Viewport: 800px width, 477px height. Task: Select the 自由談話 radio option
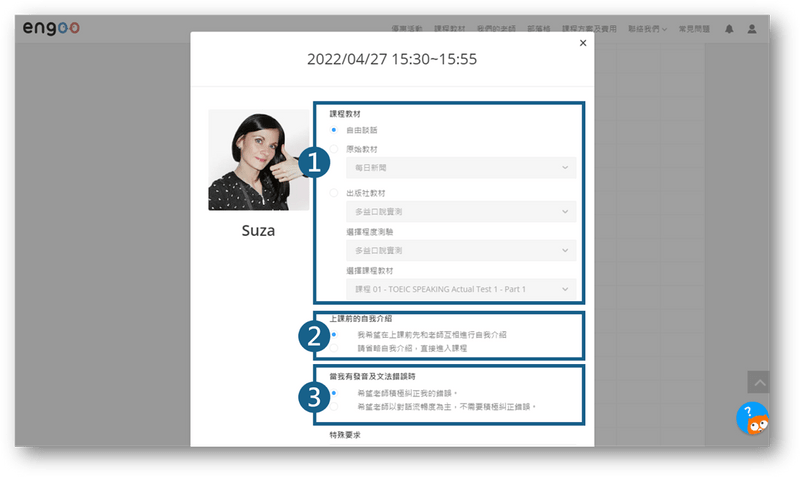pos(334,130)
